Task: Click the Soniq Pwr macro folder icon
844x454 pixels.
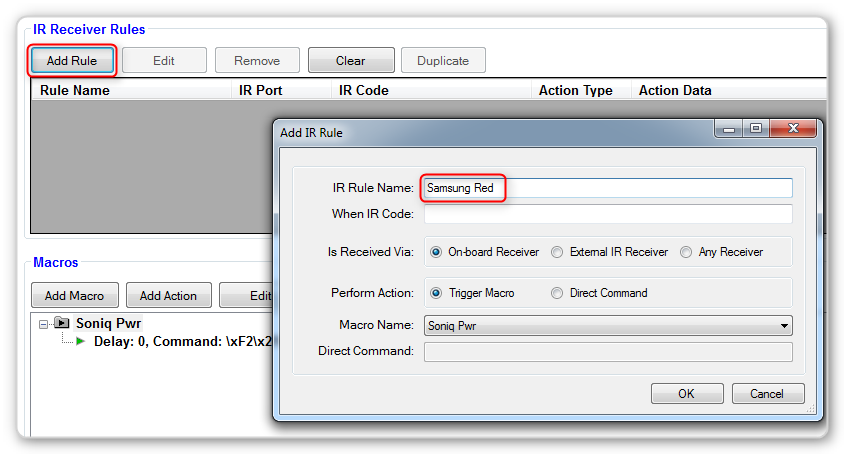Action: pyautogui.click(x=62, y=324)
